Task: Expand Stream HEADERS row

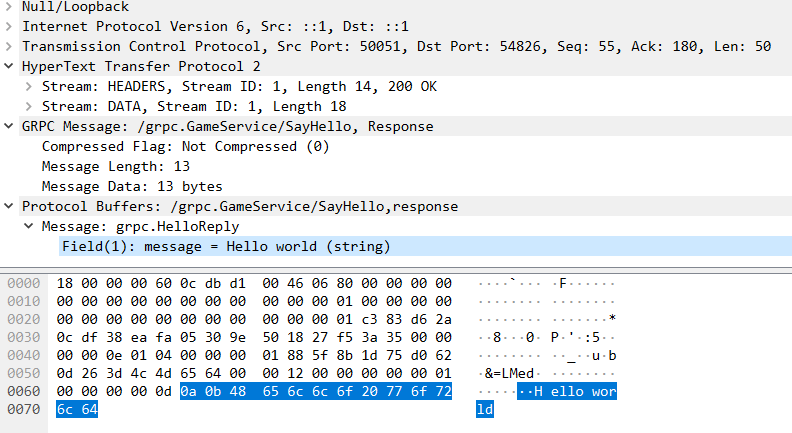Action: 29,86
